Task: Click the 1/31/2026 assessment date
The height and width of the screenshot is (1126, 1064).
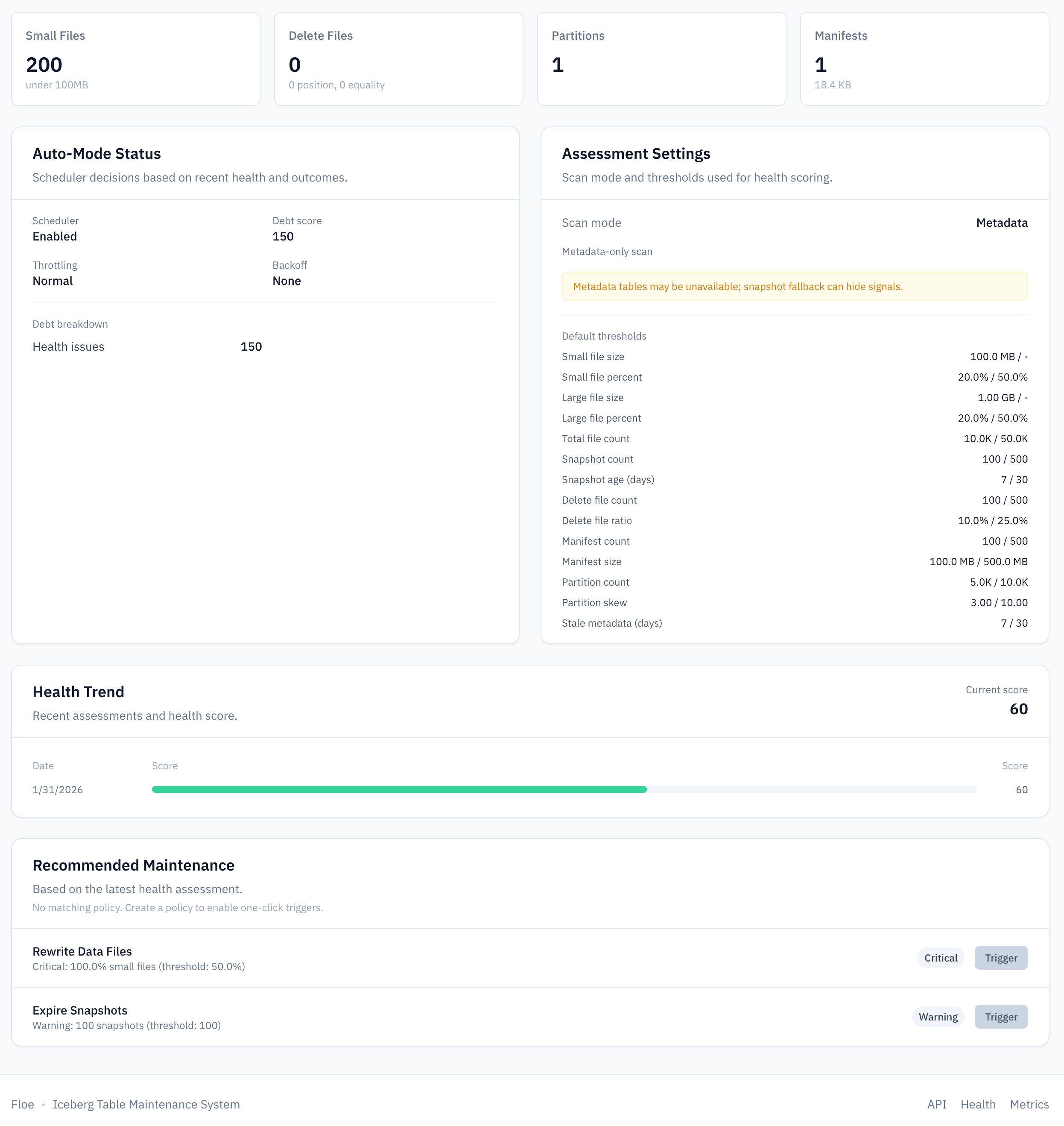Action: pos(57,789)
